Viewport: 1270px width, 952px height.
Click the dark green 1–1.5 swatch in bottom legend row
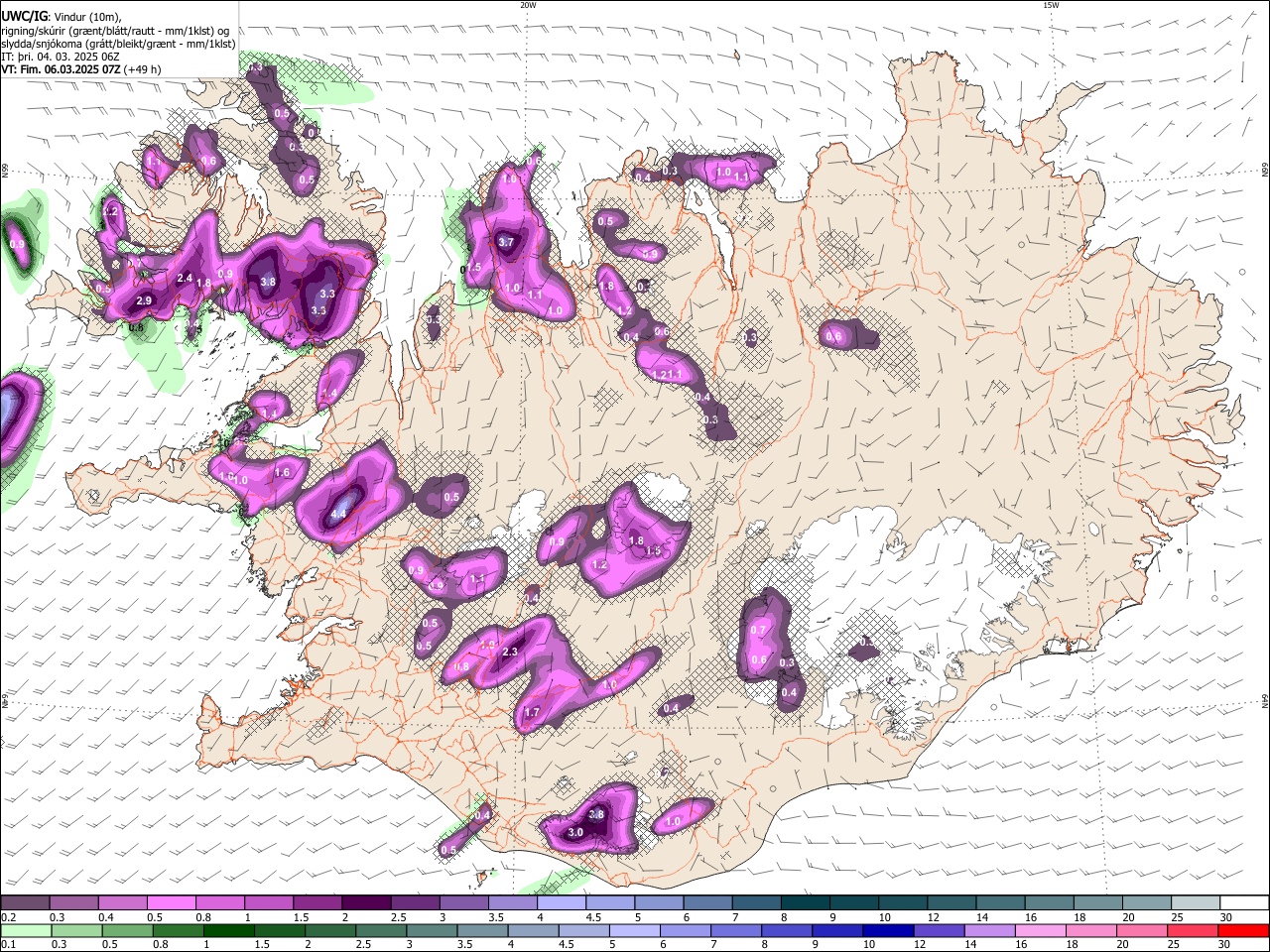point(228,930)
